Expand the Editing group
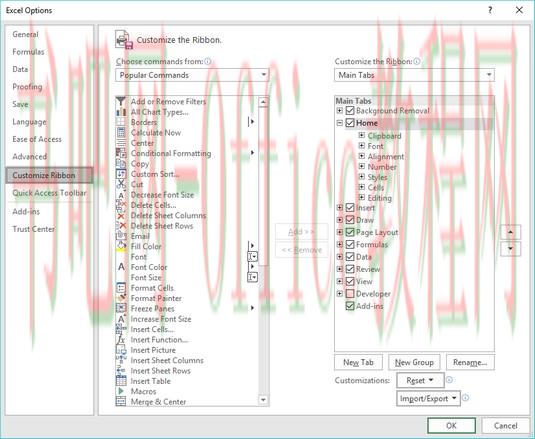This screenshot has width=535, height=439. coord(362,197)
